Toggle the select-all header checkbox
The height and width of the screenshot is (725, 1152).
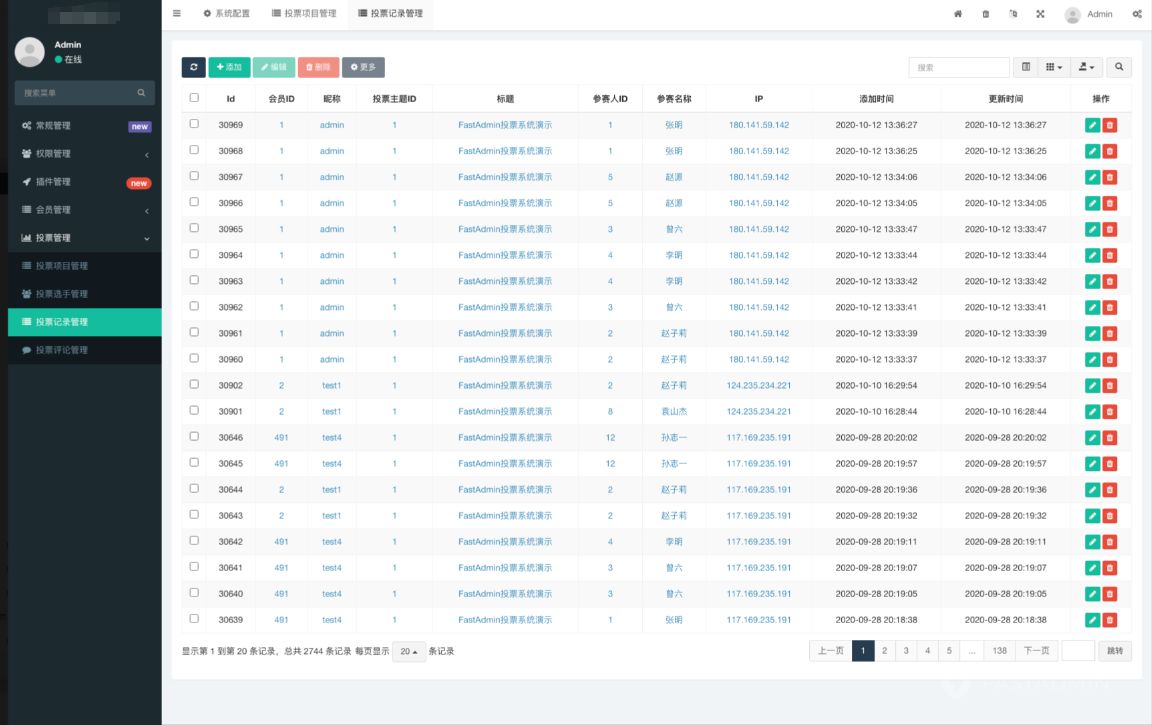point(194,97)
